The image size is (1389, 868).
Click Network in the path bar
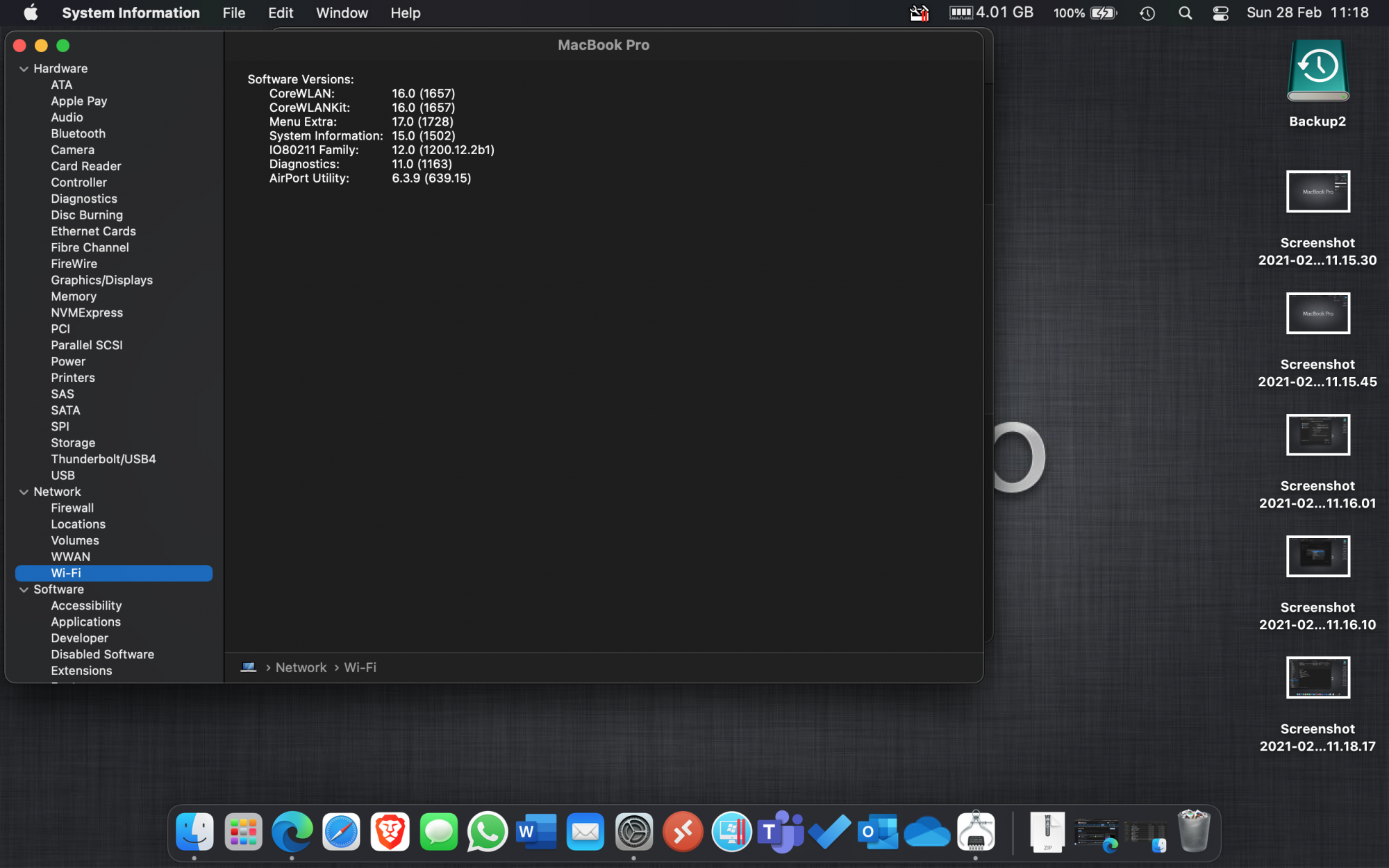point(301,667)
